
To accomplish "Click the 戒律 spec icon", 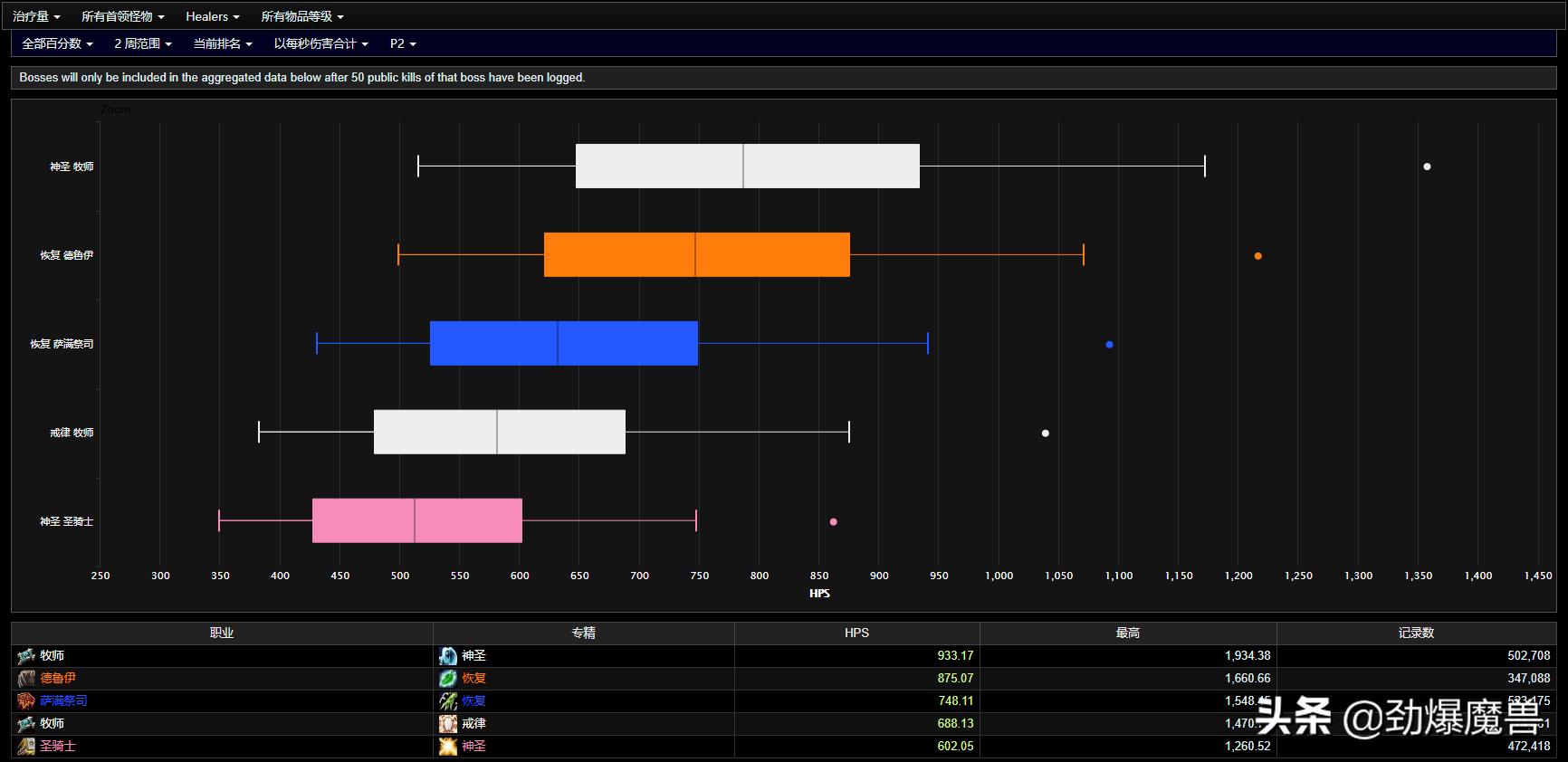I will tap(448, 724).
